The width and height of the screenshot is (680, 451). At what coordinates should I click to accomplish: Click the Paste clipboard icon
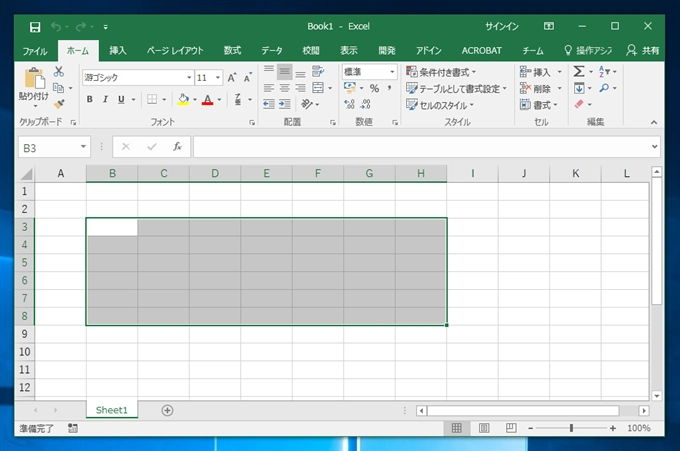34,78
